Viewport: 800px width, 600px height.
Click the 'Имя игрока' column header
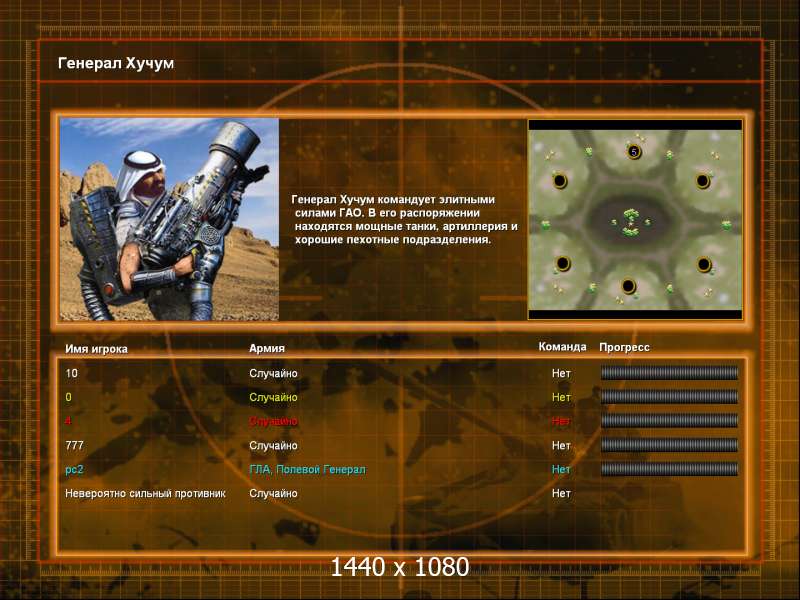coord(96,349)
